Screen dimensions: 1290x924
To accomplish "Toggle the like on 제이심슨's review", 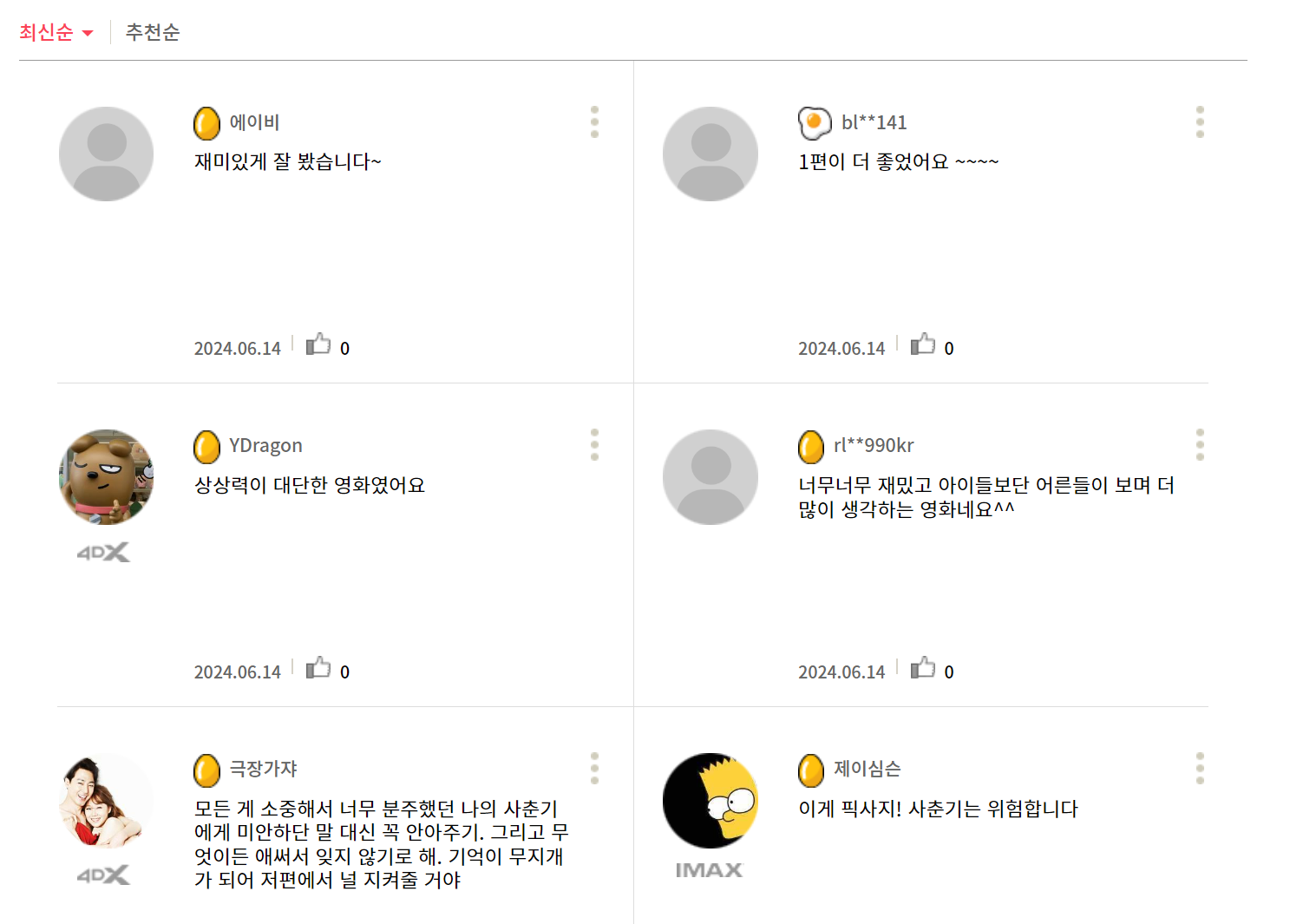I will coord(923,920).
